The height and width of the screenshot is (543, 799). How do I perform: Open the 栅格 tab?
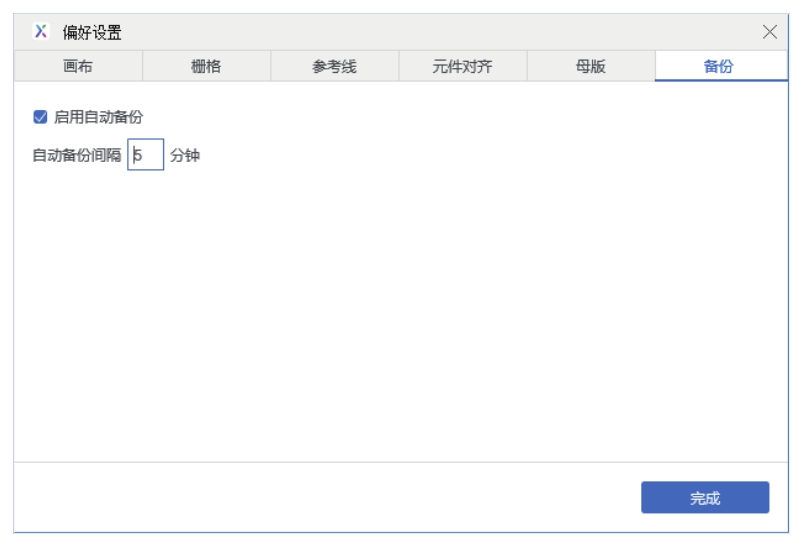point(206,67)
